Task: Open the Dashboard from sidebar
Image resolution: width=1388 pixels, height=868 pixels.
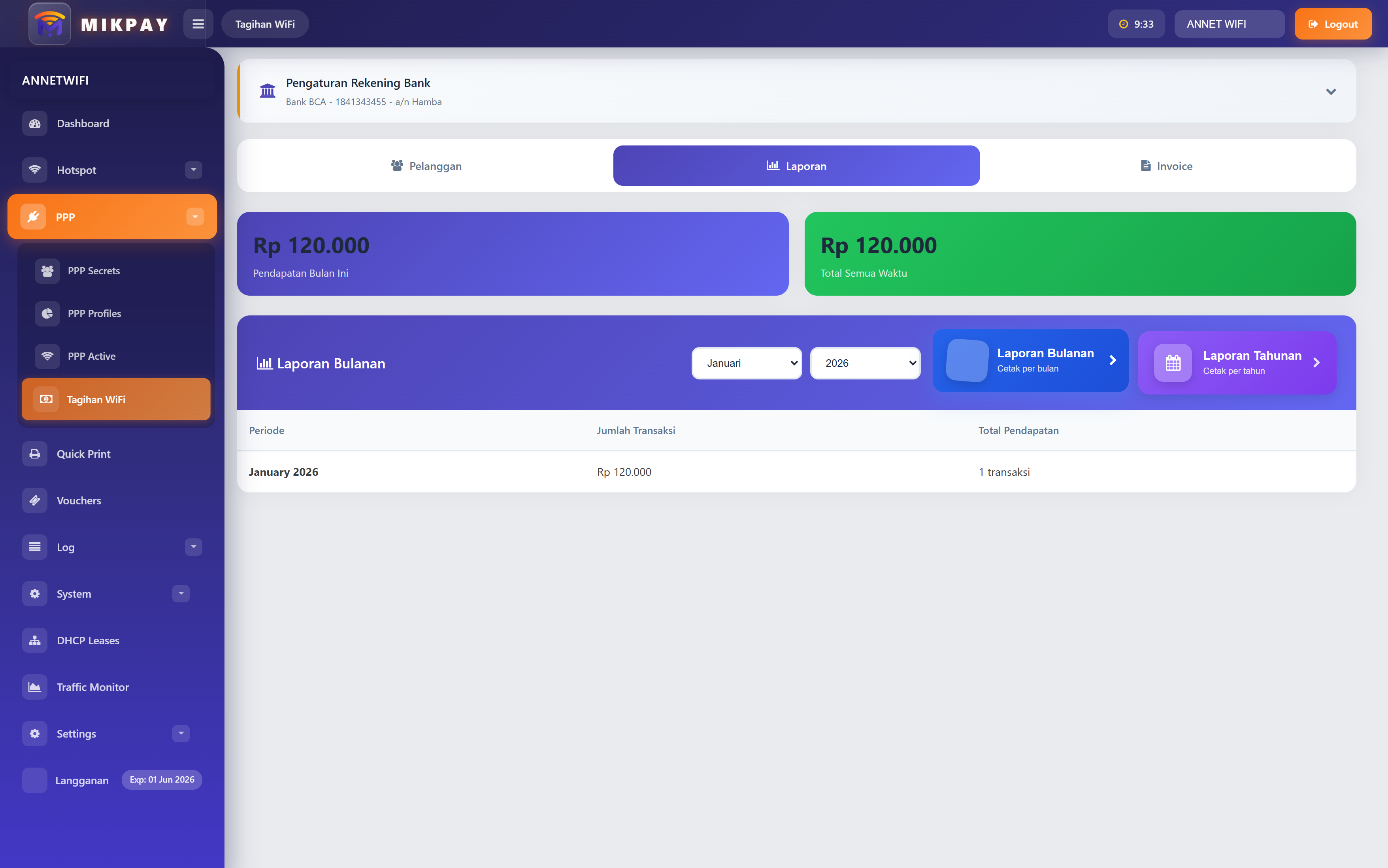Action: point(83,123)
